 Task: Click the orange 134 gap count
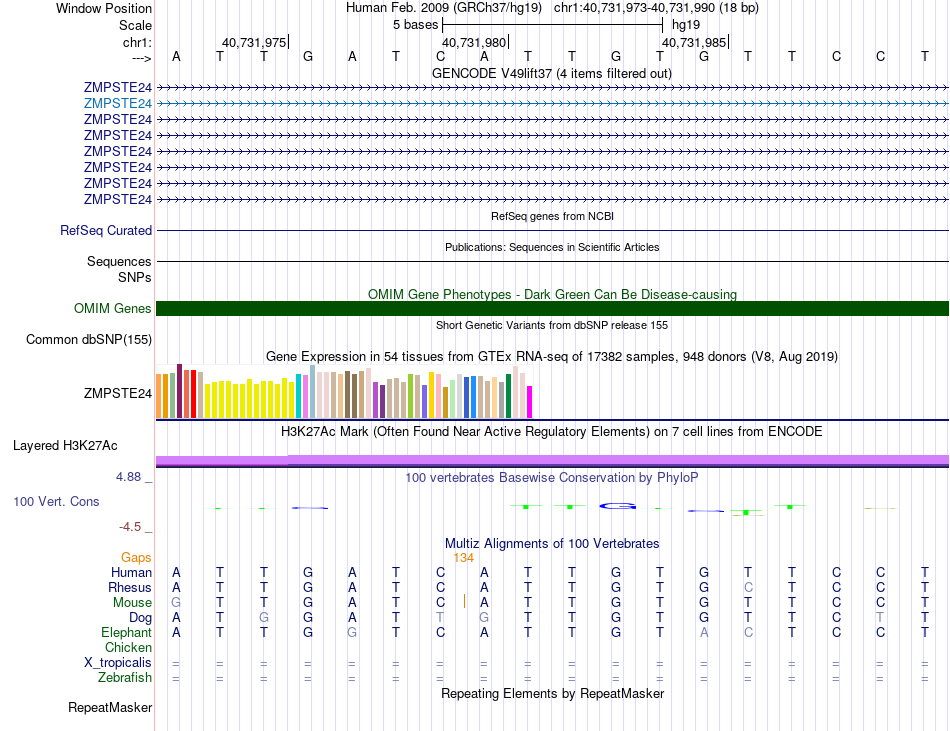[x=463, y=558]
